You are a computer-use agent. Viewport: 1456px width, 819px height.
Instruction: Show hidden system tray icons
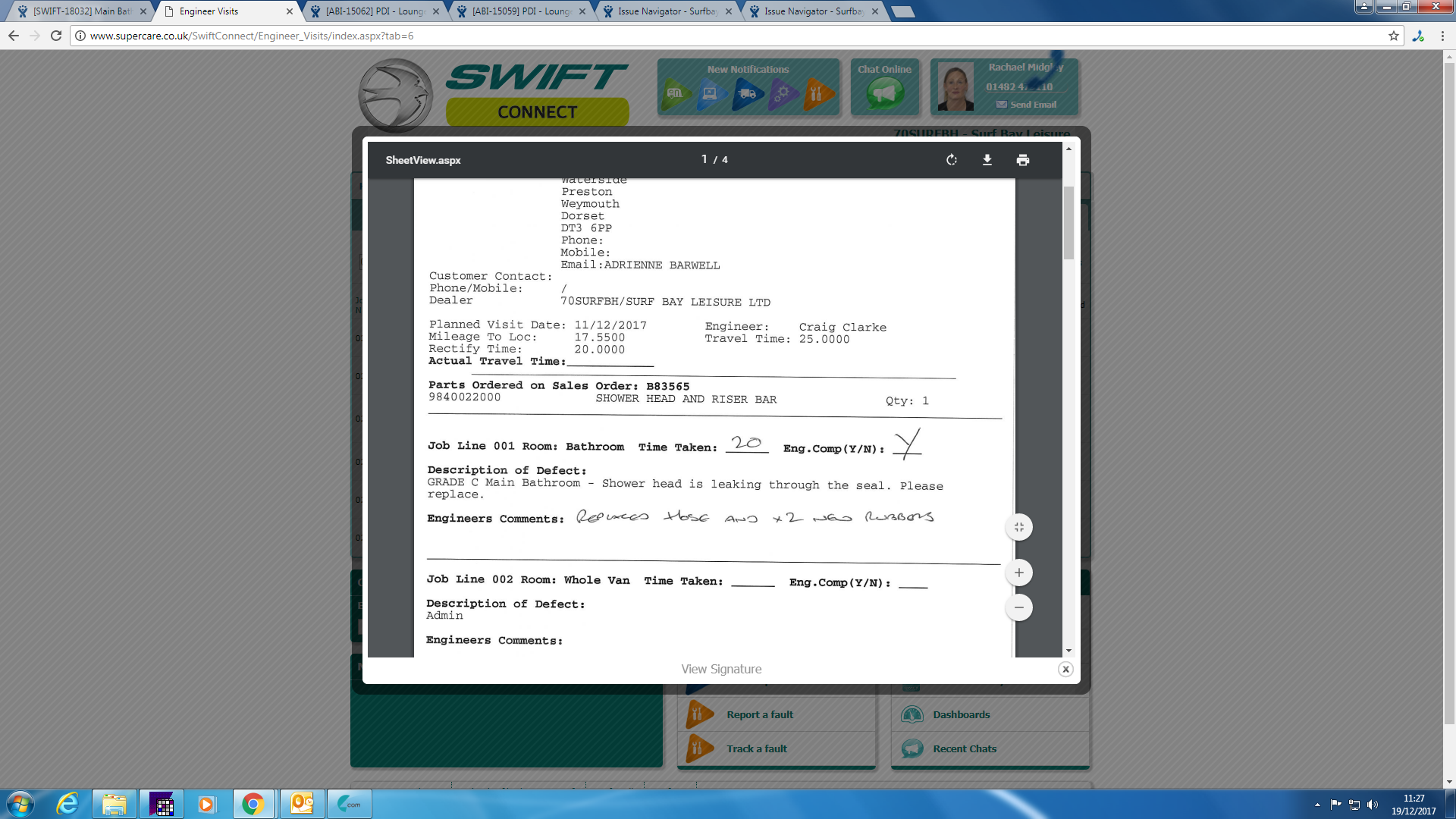coord(1317,805)
